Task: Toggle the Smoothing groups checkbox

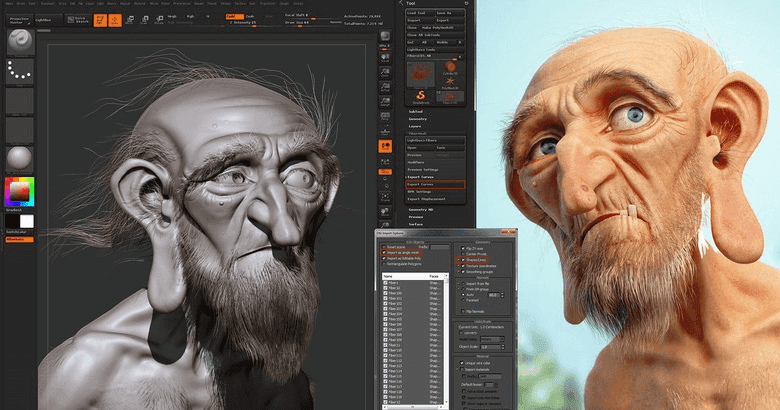Action: click(x=460, y=271)
